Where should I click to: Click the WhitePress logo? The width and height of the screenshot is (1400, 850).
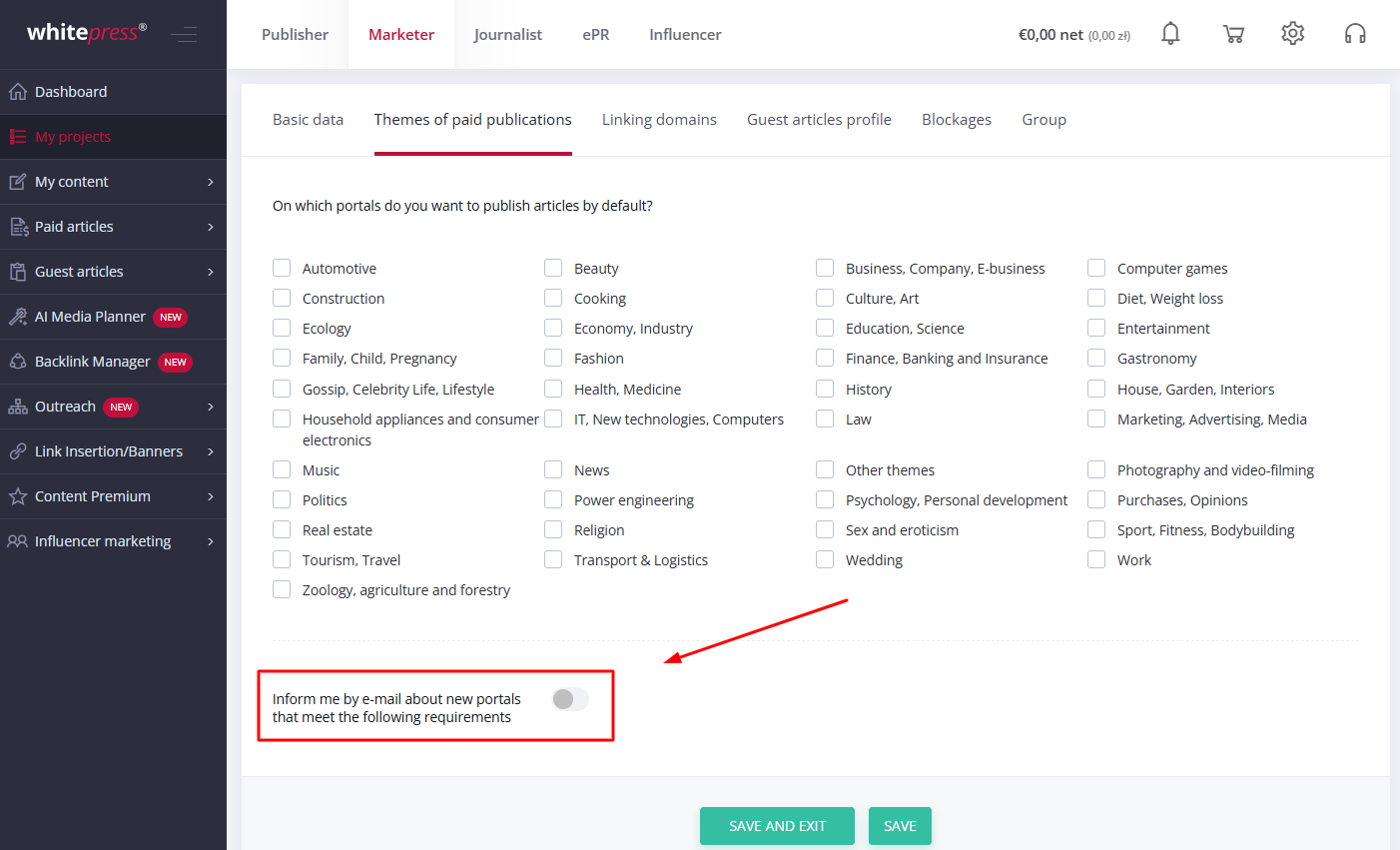(86, 33)
